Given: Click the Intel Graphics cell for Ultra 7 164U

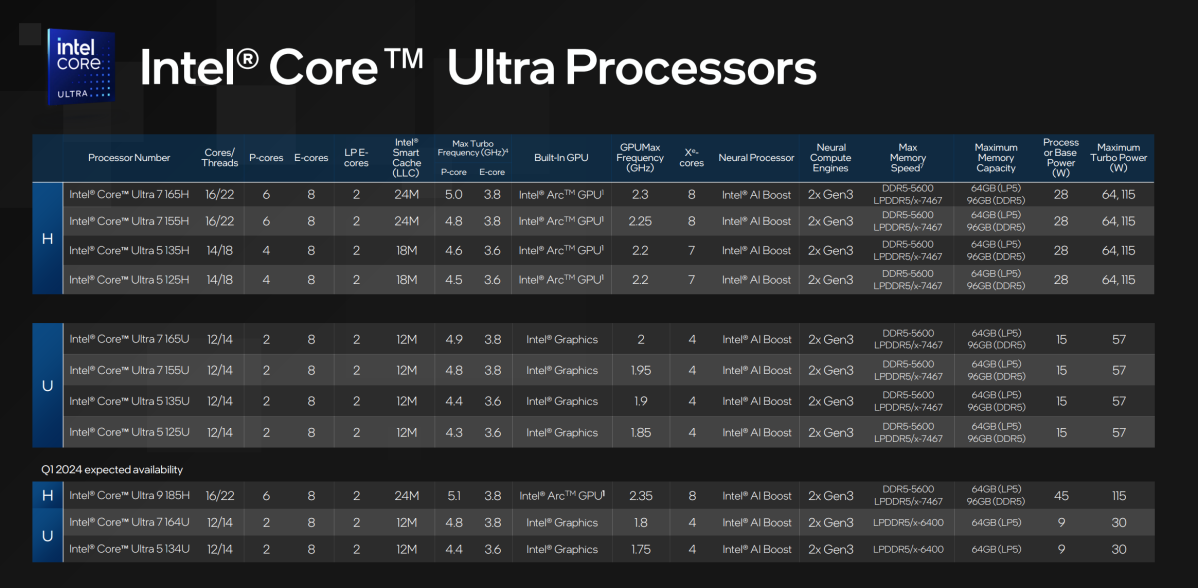Looking at the screenshot, I should coord(562,522).
